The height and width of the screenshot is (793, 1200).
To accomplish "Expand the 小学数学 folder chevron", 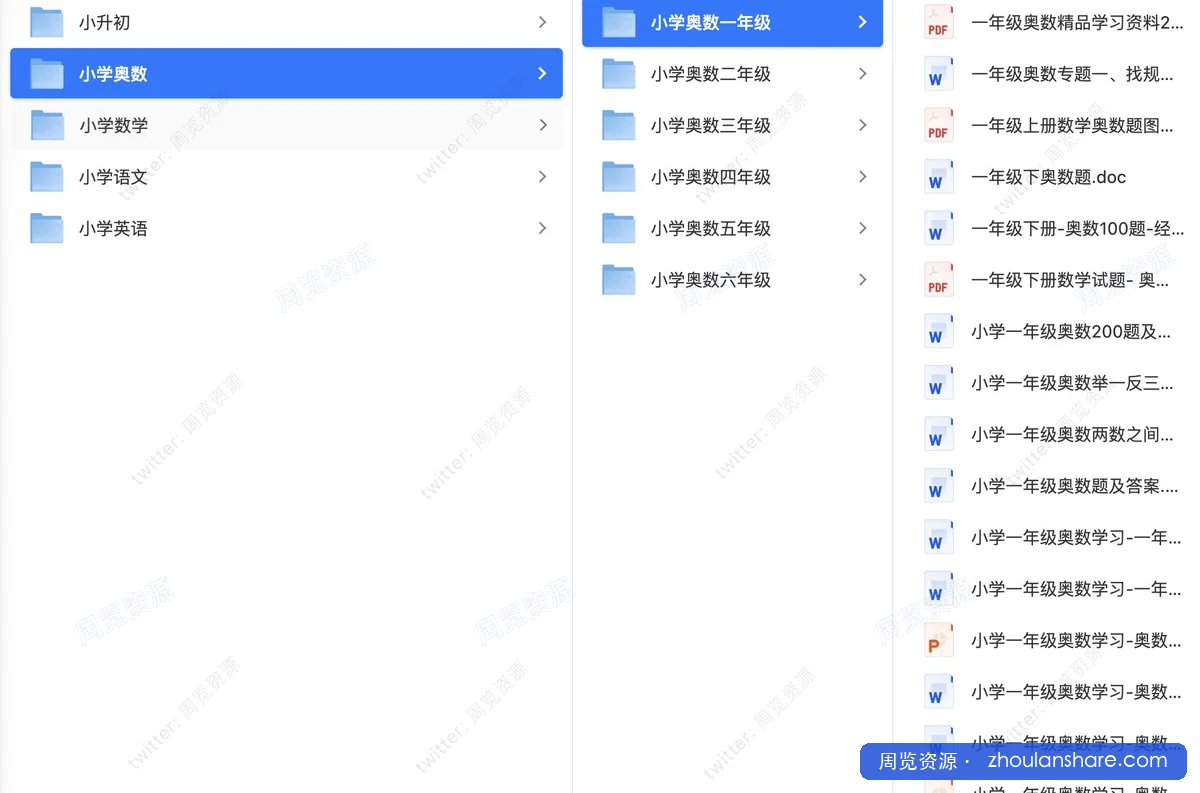I will point(542,125).
